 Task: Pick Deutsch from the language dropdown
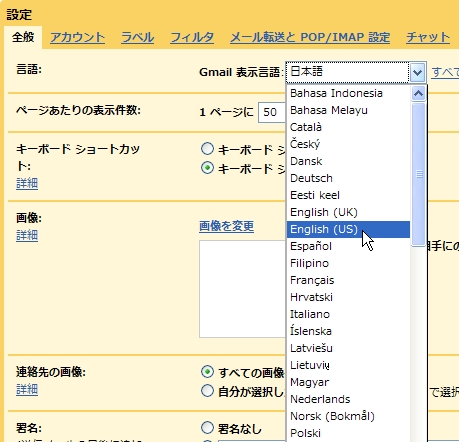pyautogui.click(x=348, y=178)
